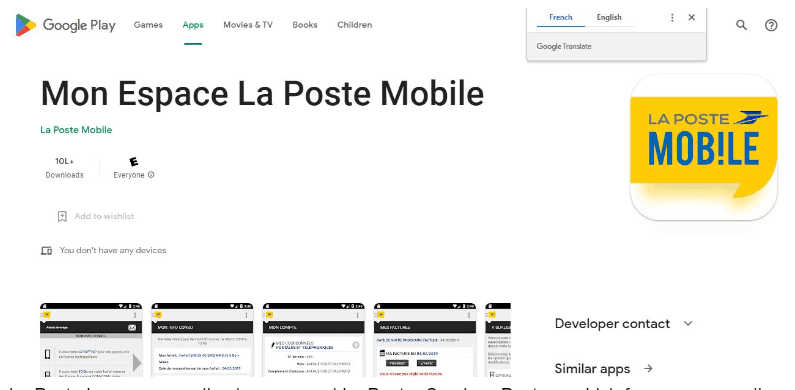This screenshot has width=795, height=390.
Task: Select the Apps tab
Action: pyautogui.click(x=193, y=25)
